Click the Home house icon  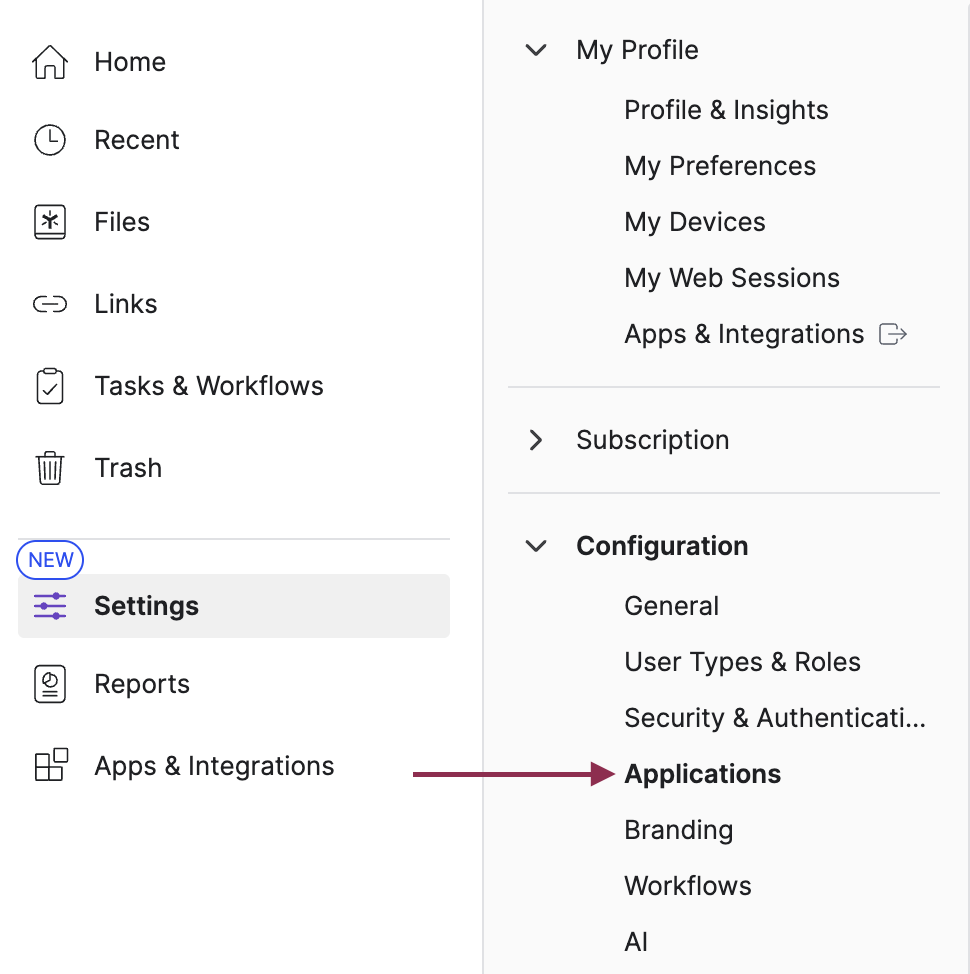(x=50, y=62)
